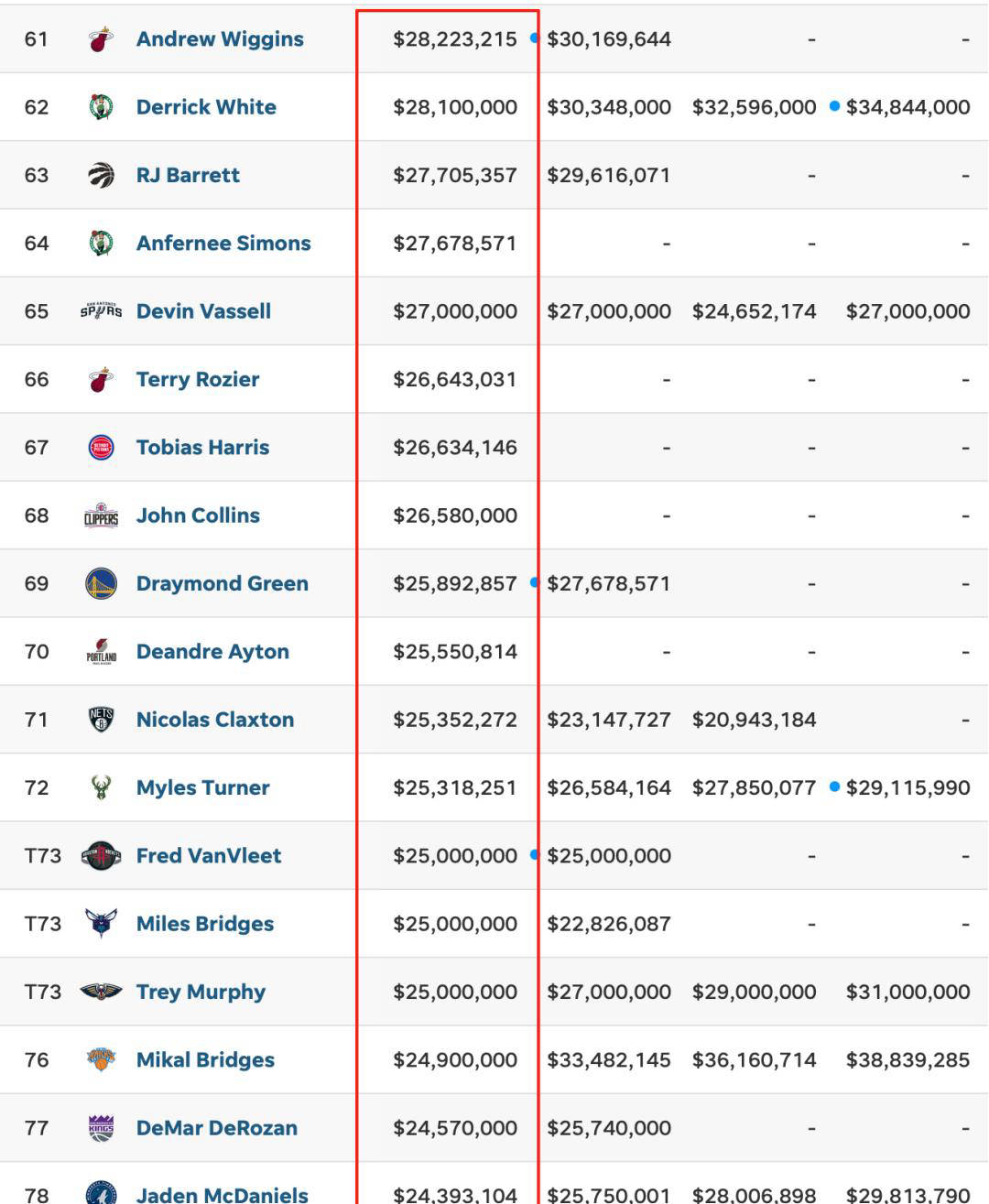Click the Pelicans logo next to Trey Murphy
The height and width of the screenshot is (1204, 989).
pyautogui.click(x=101, y=992)
